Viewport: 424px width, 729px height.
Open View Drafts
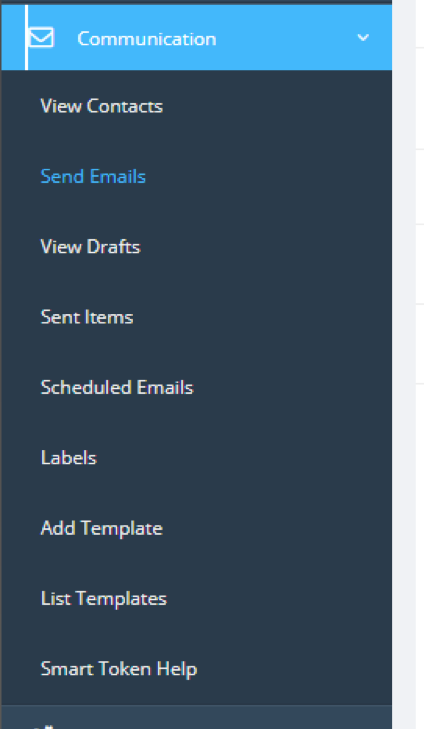click(90, 246)
